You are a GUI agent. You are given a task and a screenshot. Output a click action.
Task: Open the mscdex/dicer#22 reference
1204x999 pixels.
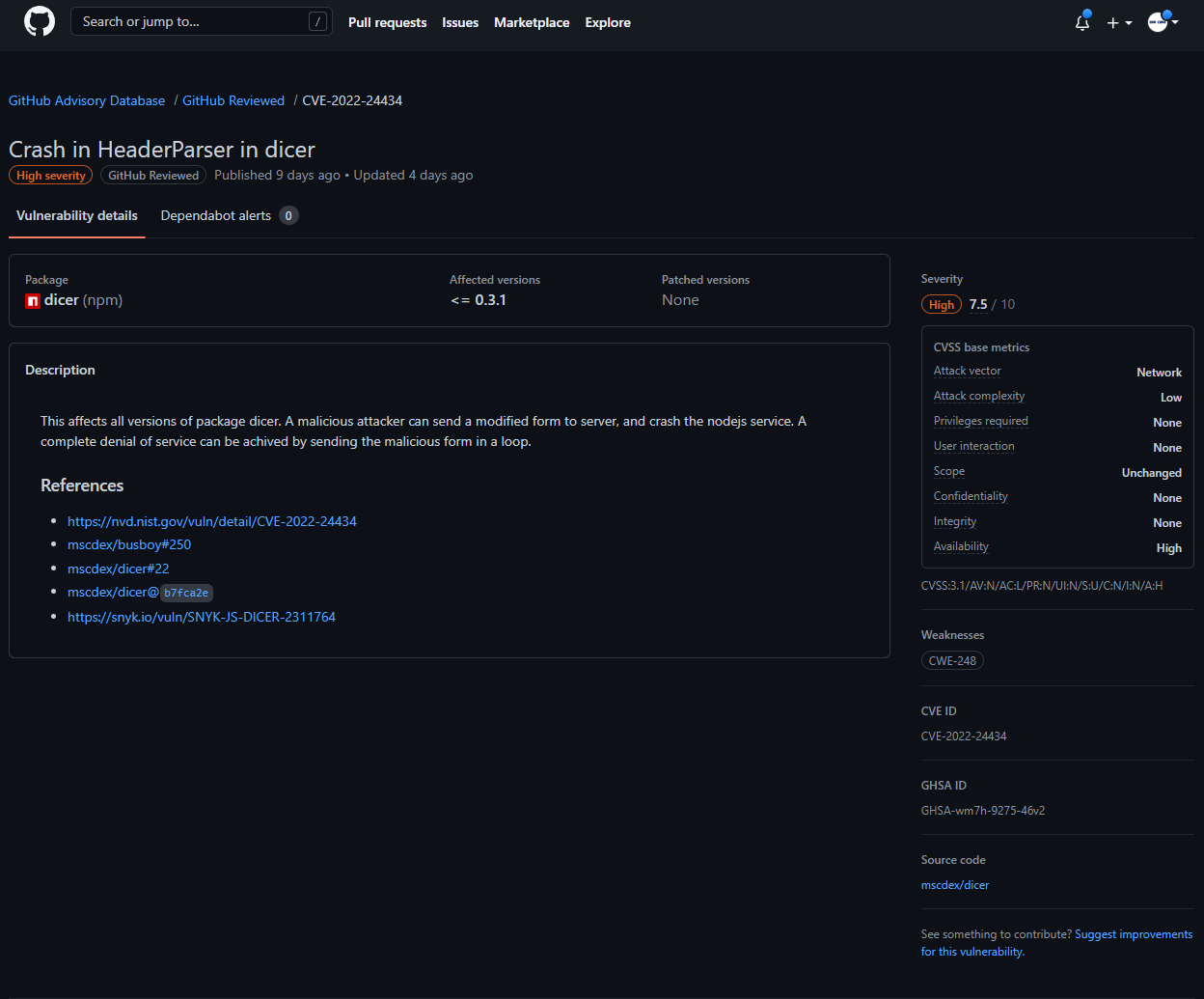click(x=118, y=569)
